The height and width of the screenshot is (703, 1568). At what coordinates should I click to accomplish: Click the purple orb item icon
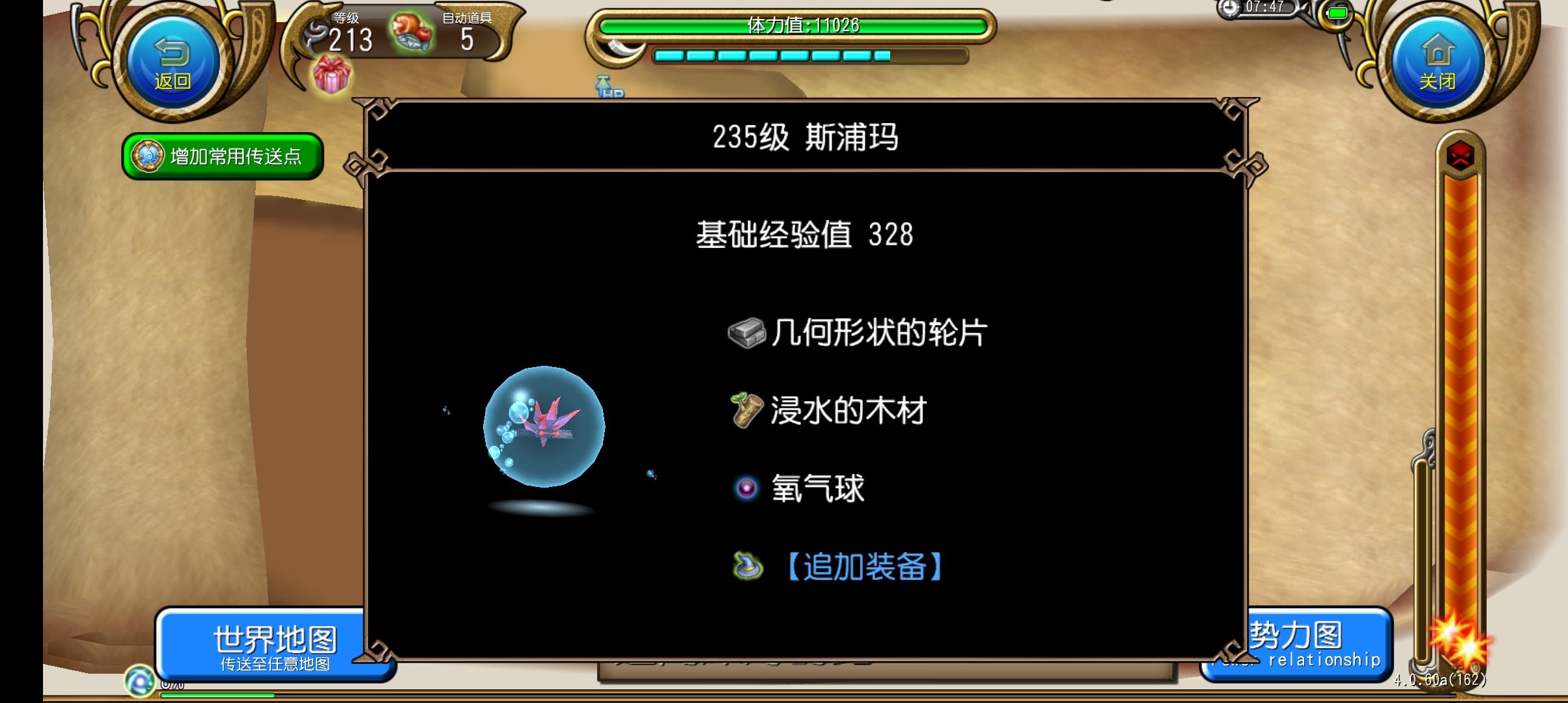point(746,488)
